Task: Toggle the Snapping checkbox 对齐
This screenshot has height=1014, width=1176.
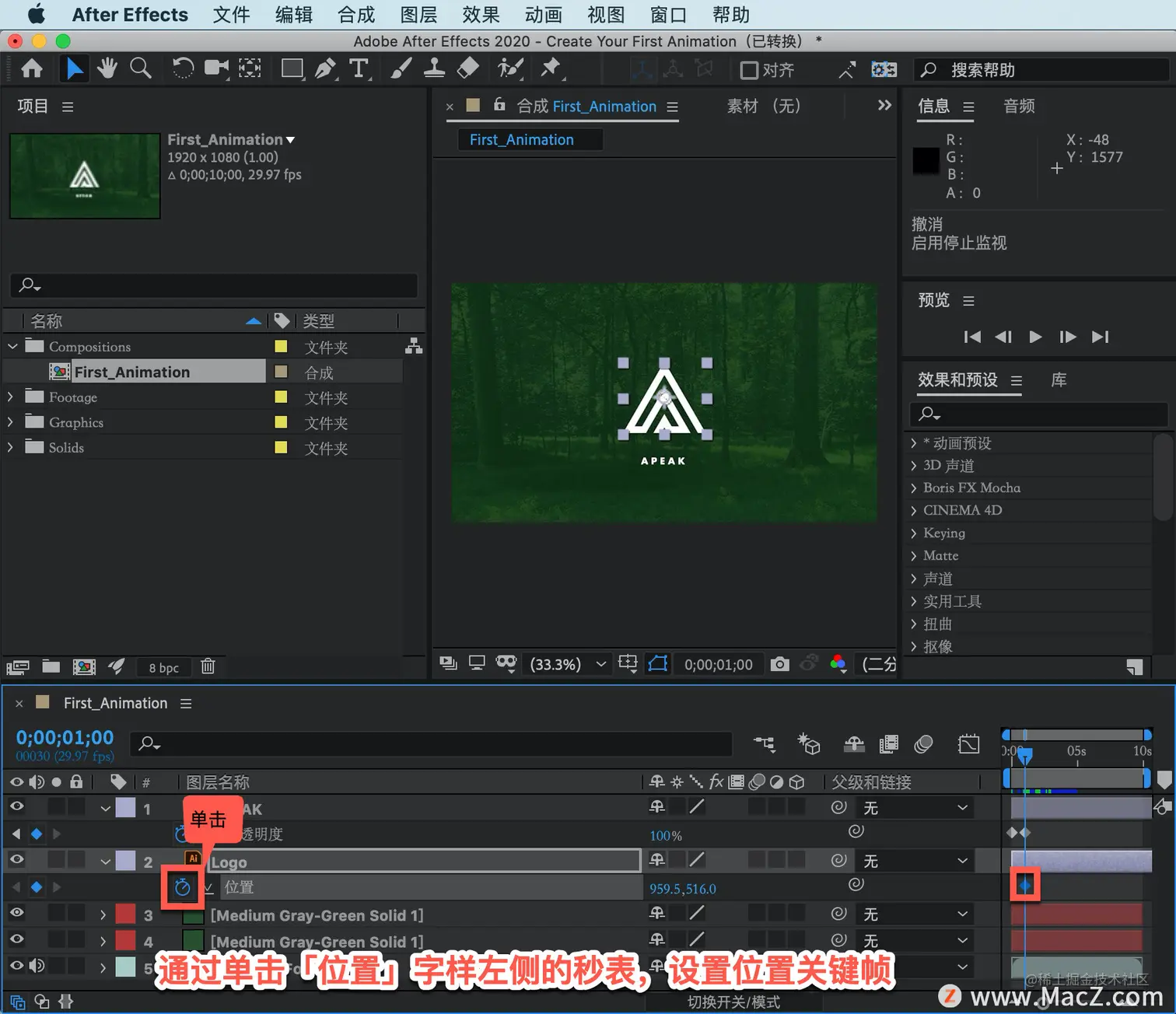Action: [749, 70]
